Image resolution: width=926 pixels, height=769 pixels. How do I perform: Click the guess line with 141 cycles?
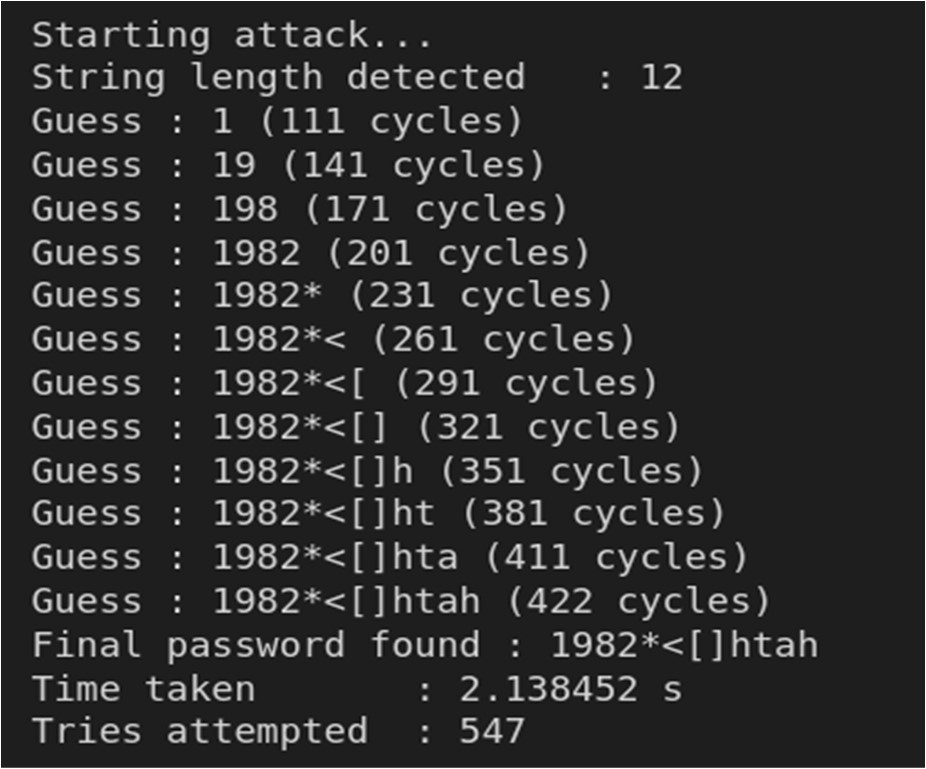click(x=288, y=165)
